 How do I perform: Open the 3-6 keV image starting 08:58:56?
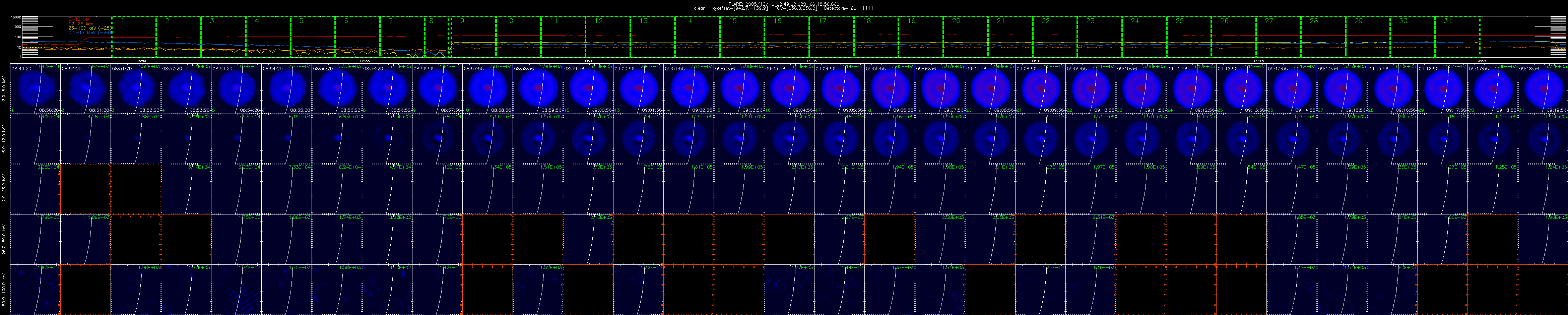tap(538, 88)
